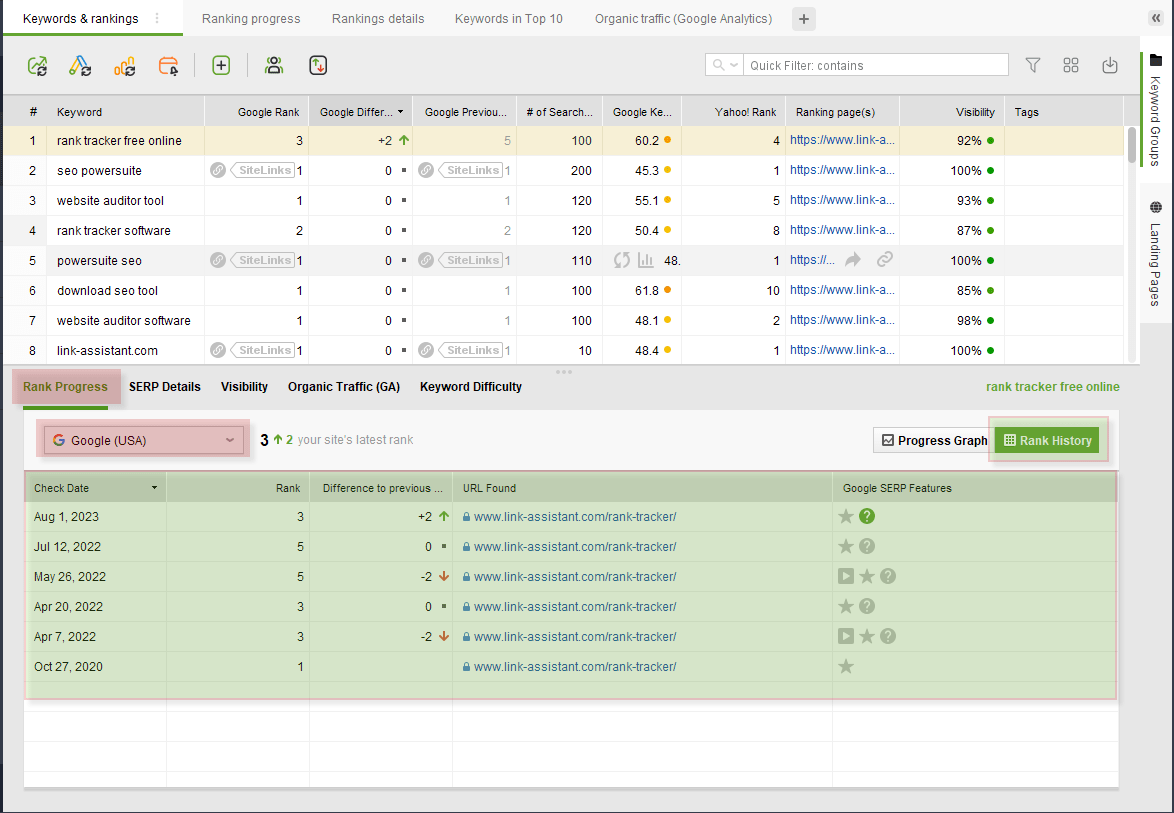This screenshot has width=1174, height=813.
Task: Add a new workspace tab with plus
Action: click(803, 19)
